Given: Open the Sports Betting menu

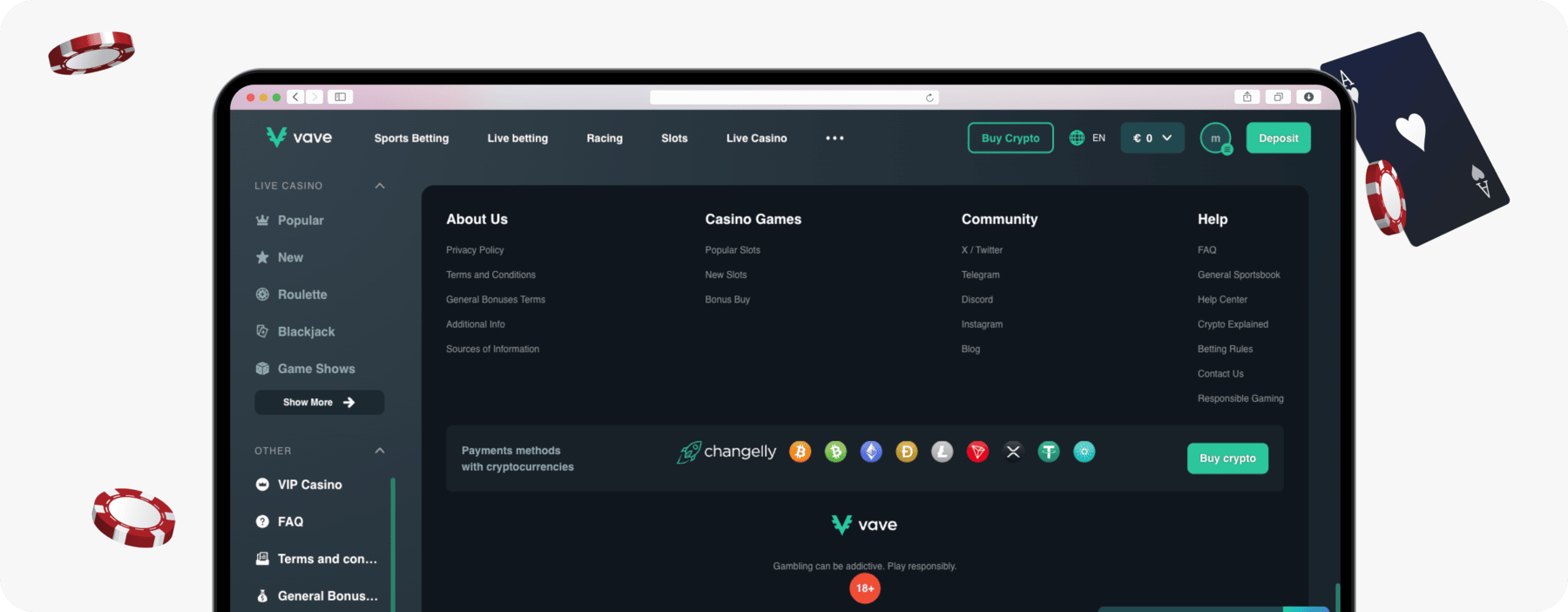Looking at the screenshot, I should click(411, 138).
